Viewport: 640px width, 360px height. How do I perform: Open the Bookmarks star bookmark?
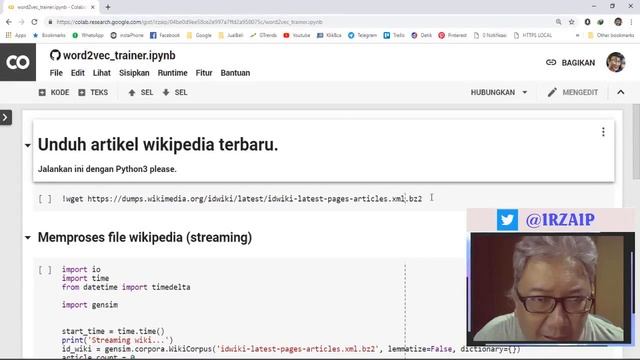tap(49, 36)
